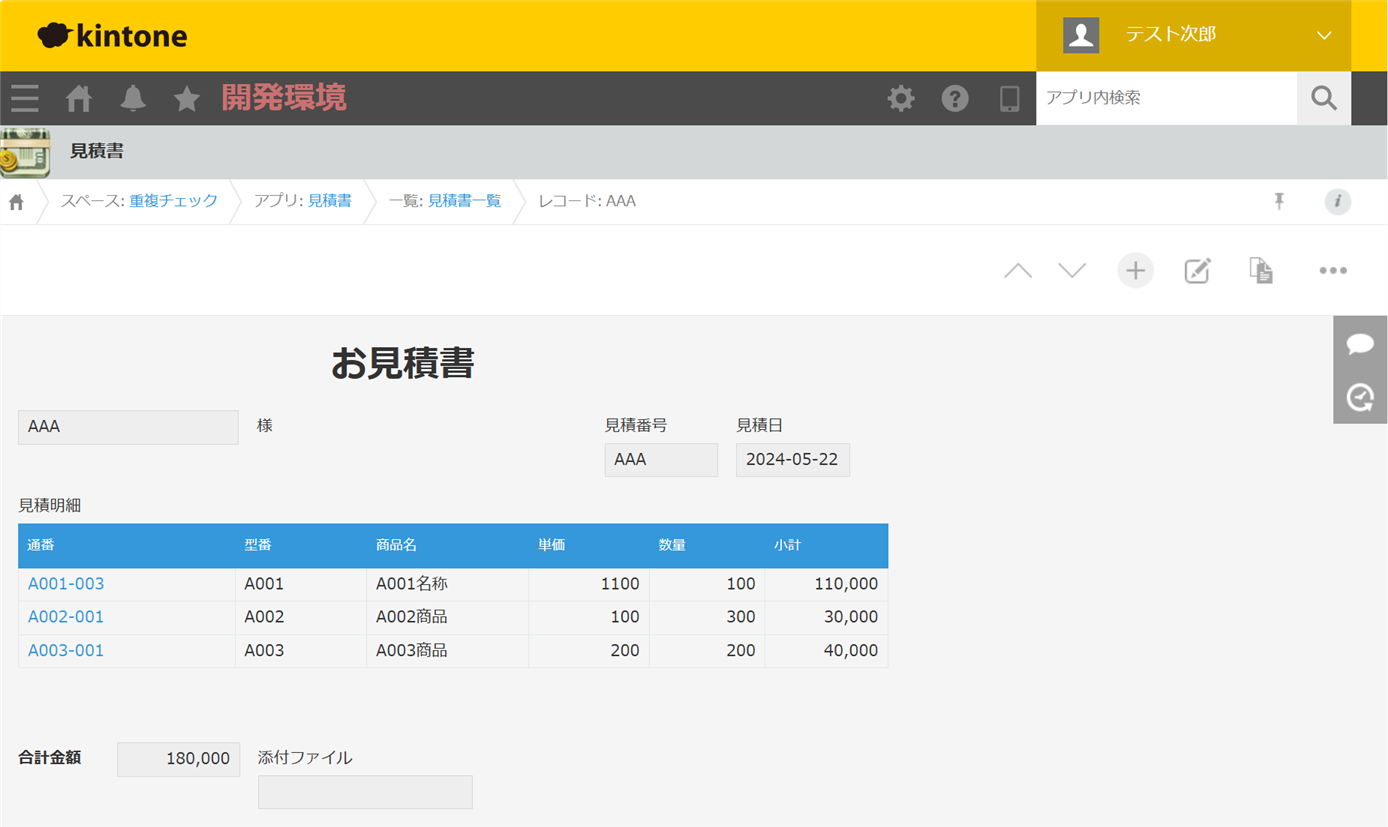
Task: Click the user avatar icon
Action: tap(1081, 35)
